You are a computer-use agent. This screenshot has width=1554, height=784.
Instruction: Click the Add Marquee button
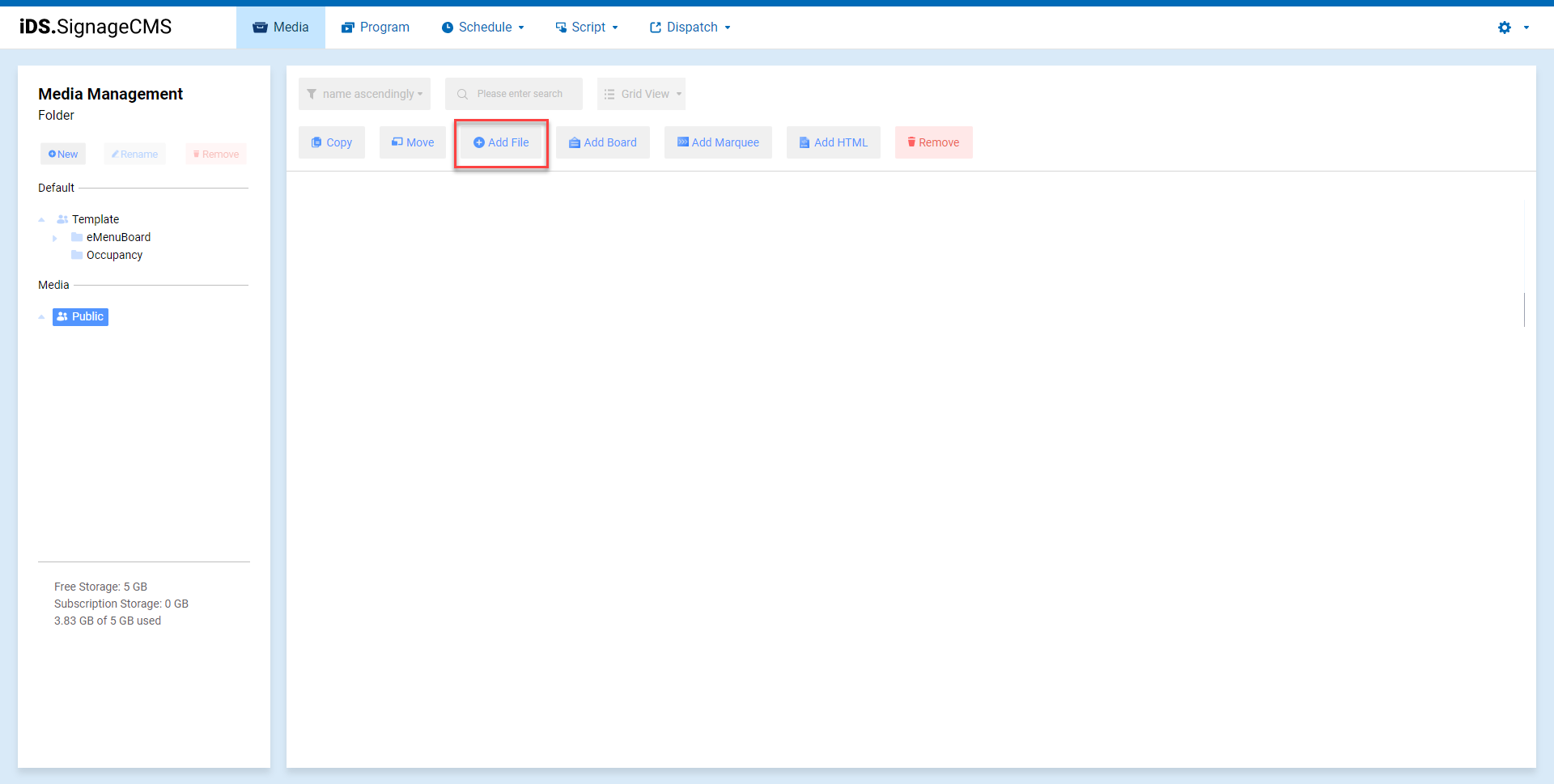click(718, 142)
